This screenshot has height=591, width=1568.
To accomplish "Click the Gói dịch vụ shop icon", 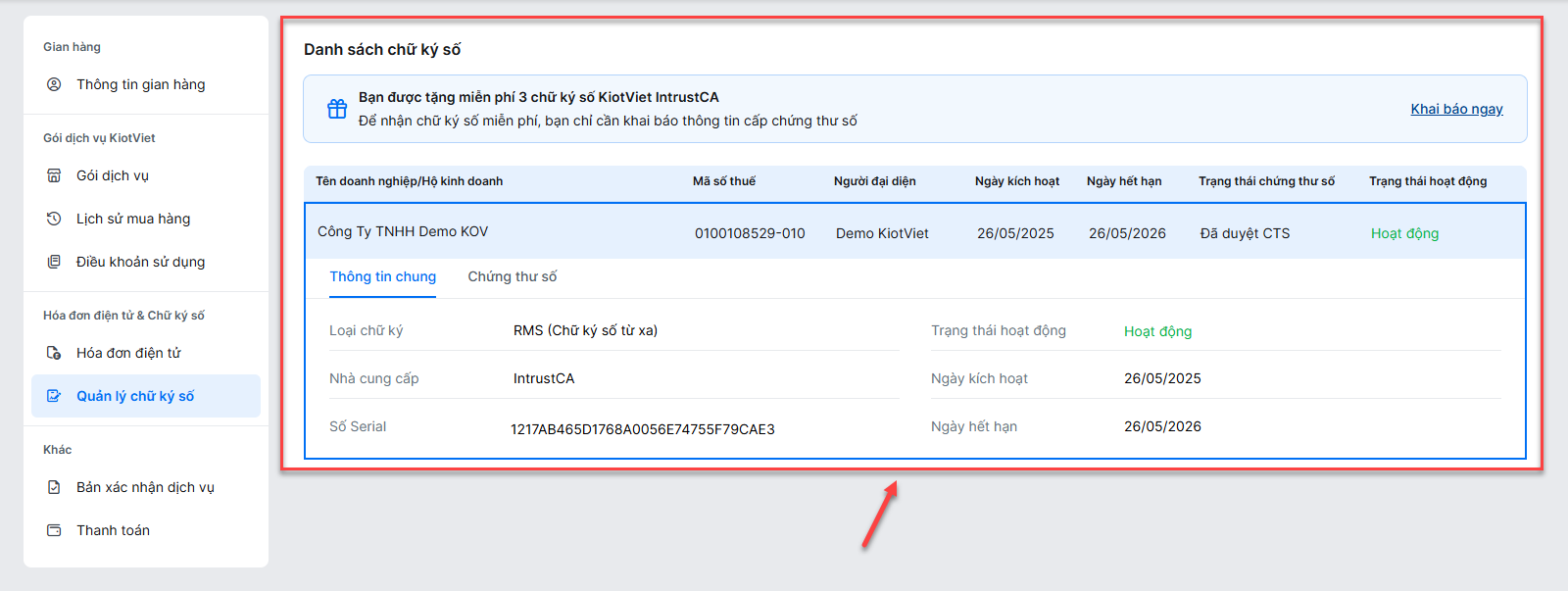I will (x=54, y=175).
